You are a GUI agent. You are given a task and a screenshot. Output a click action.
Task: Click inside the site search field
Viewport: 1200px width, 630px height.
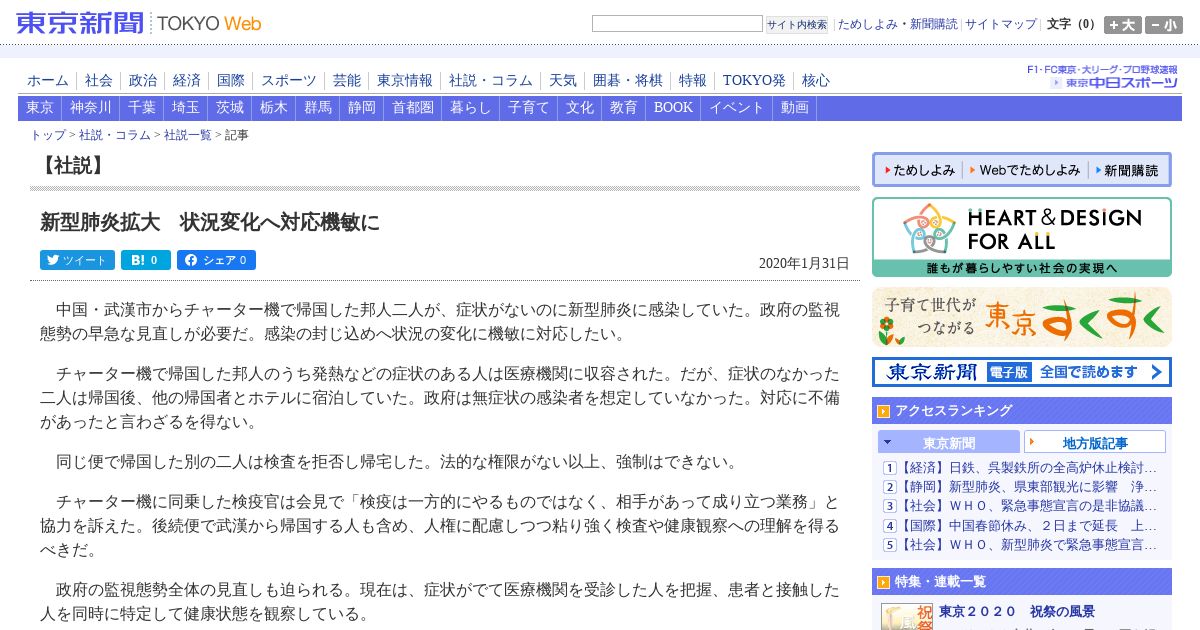(677, 24)
